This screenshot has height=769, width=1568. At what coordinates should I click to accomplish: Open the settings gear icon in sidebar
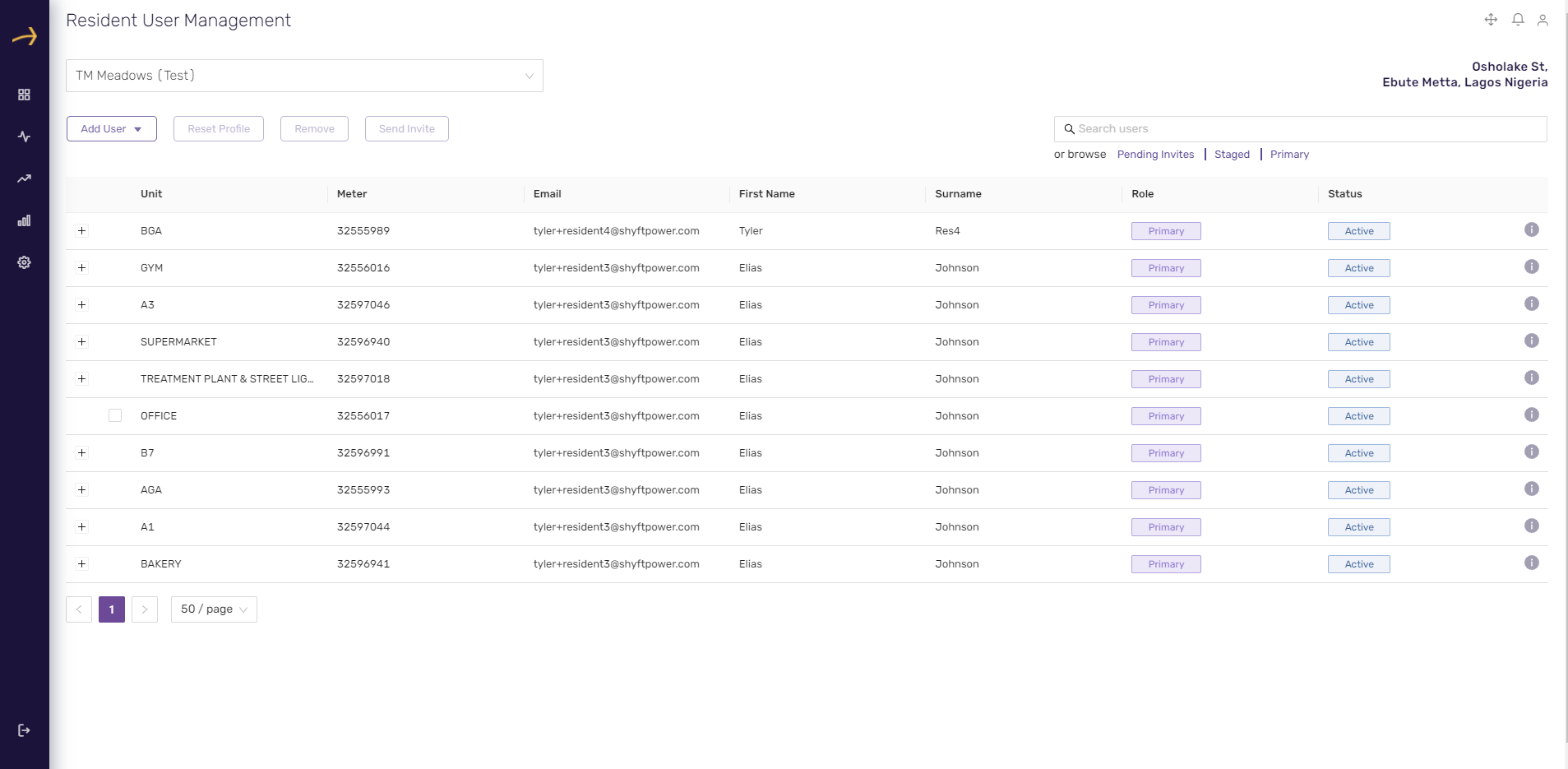(24, 262)
